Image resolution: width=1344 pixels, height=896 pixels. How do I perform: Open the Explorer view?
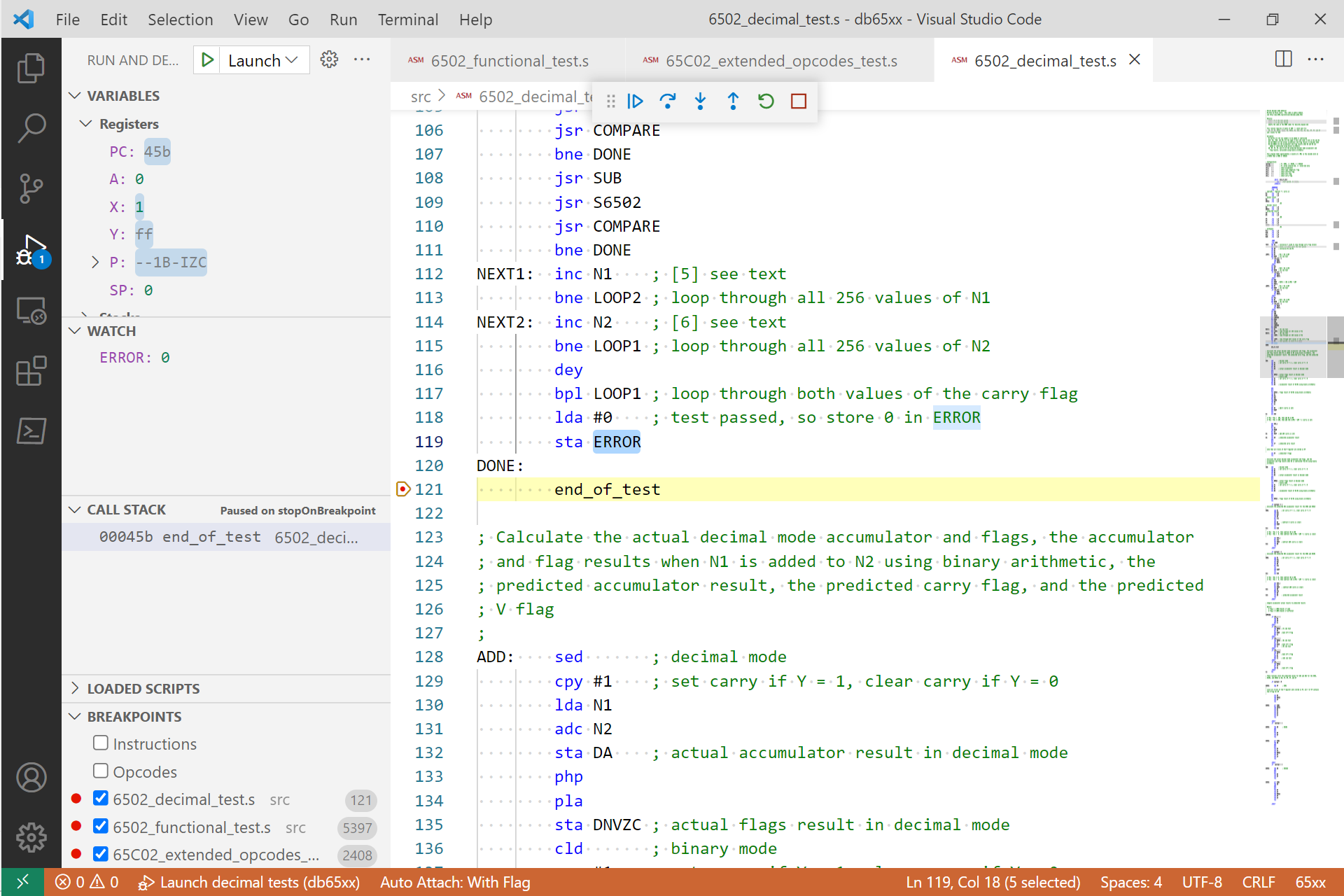pyautogui.click(x=31, y=67)
